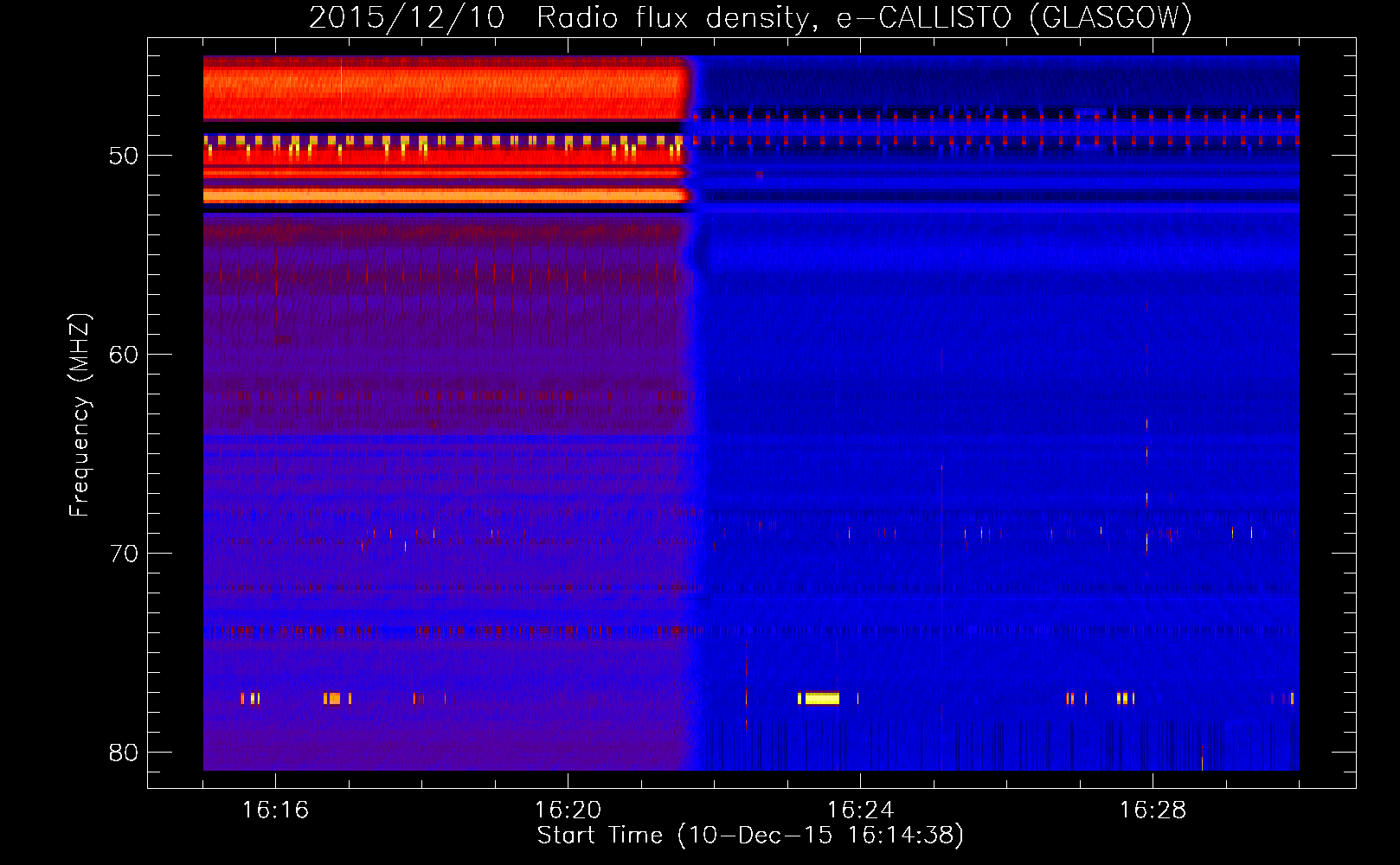Click the 'Frequency (MHZ)' y-axis label
1400x865 pixels.
pyautogui.click(x=79, y=415)
